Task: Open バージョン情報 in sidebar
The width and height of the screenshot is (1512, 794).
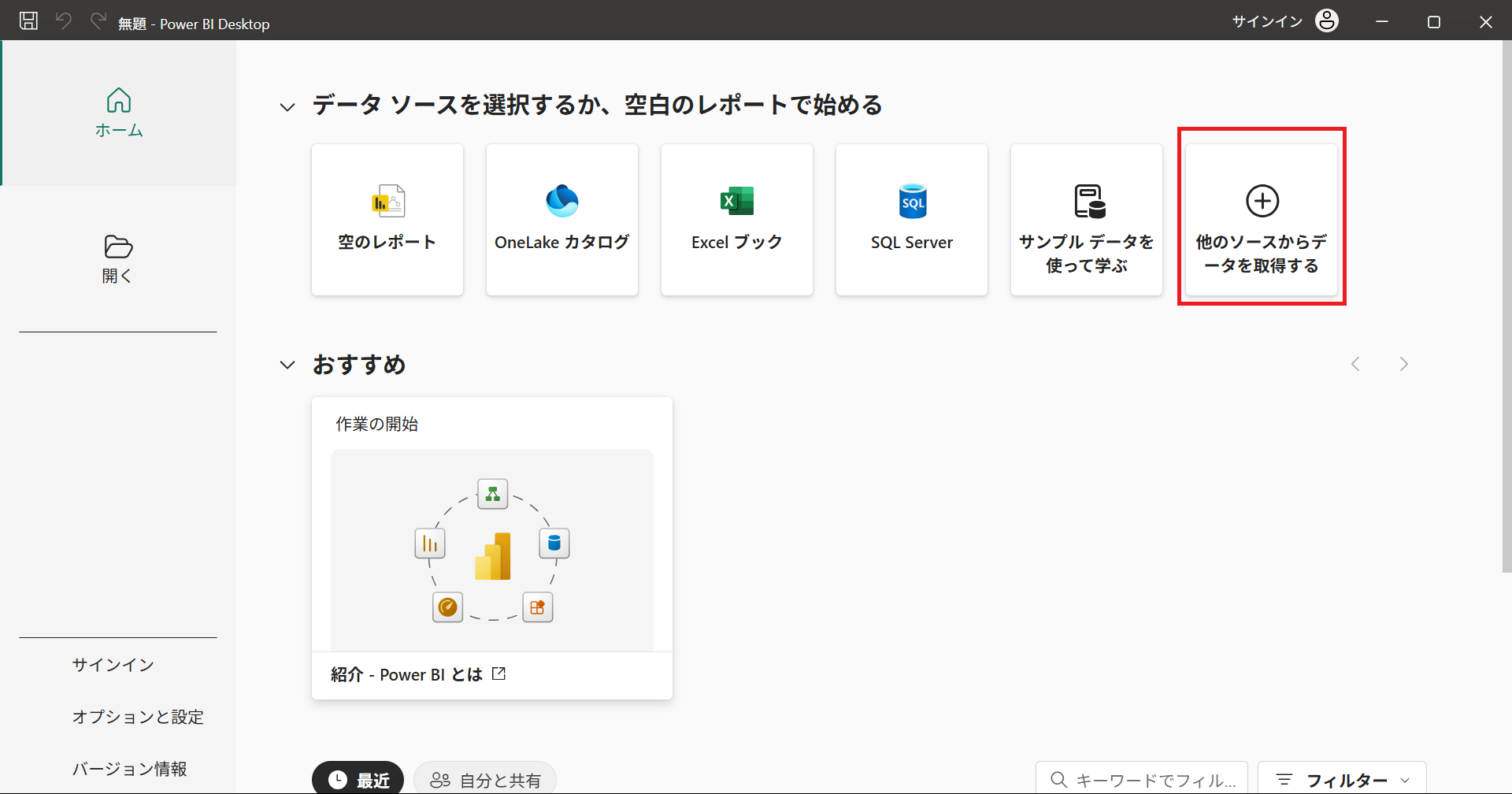Action: [x=130, y=769]
